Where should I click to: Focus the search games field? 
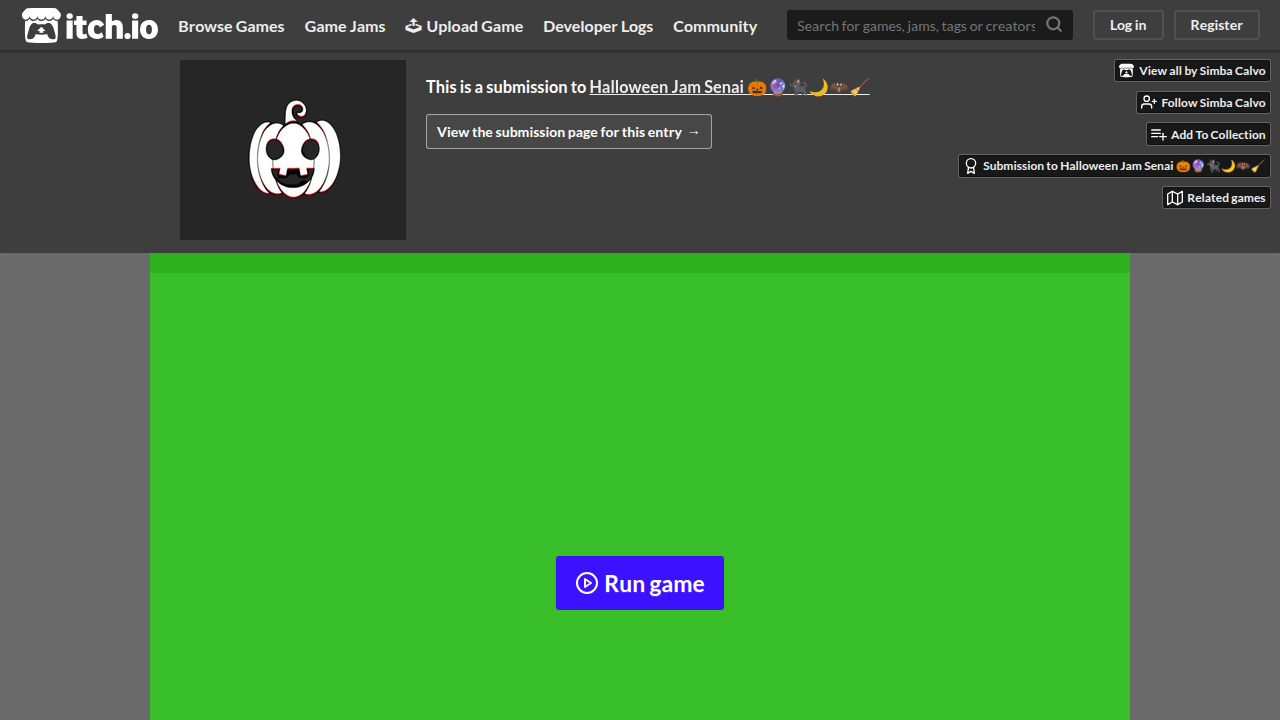(x=916, y=25)
